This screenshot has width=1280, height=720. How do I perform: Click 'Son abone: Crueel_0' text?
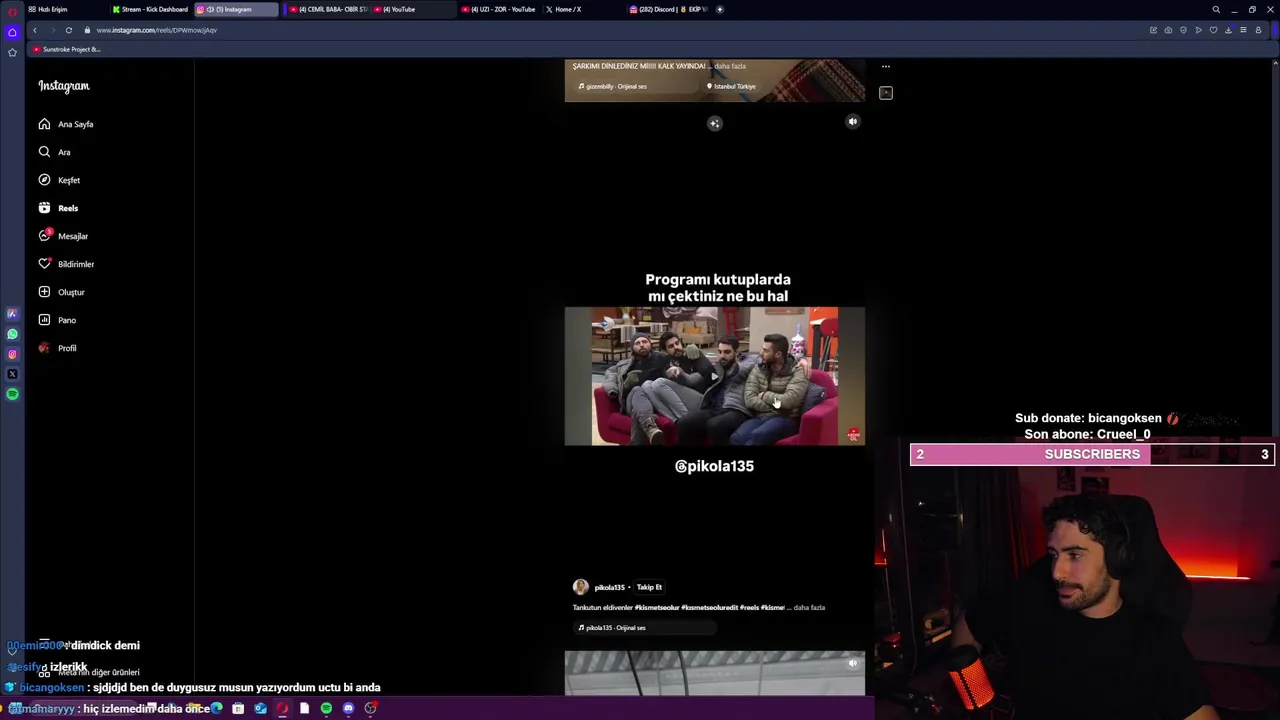(1087, 434)
